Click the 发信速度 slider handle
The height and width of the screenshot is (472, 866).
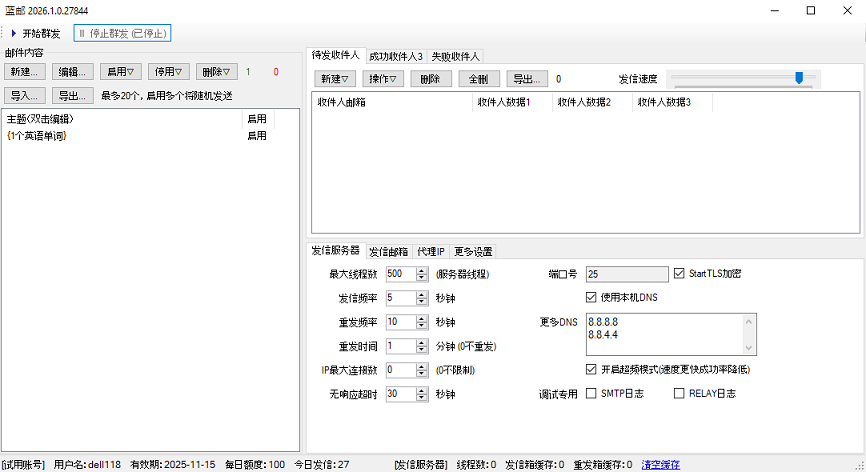click(798, 78)
